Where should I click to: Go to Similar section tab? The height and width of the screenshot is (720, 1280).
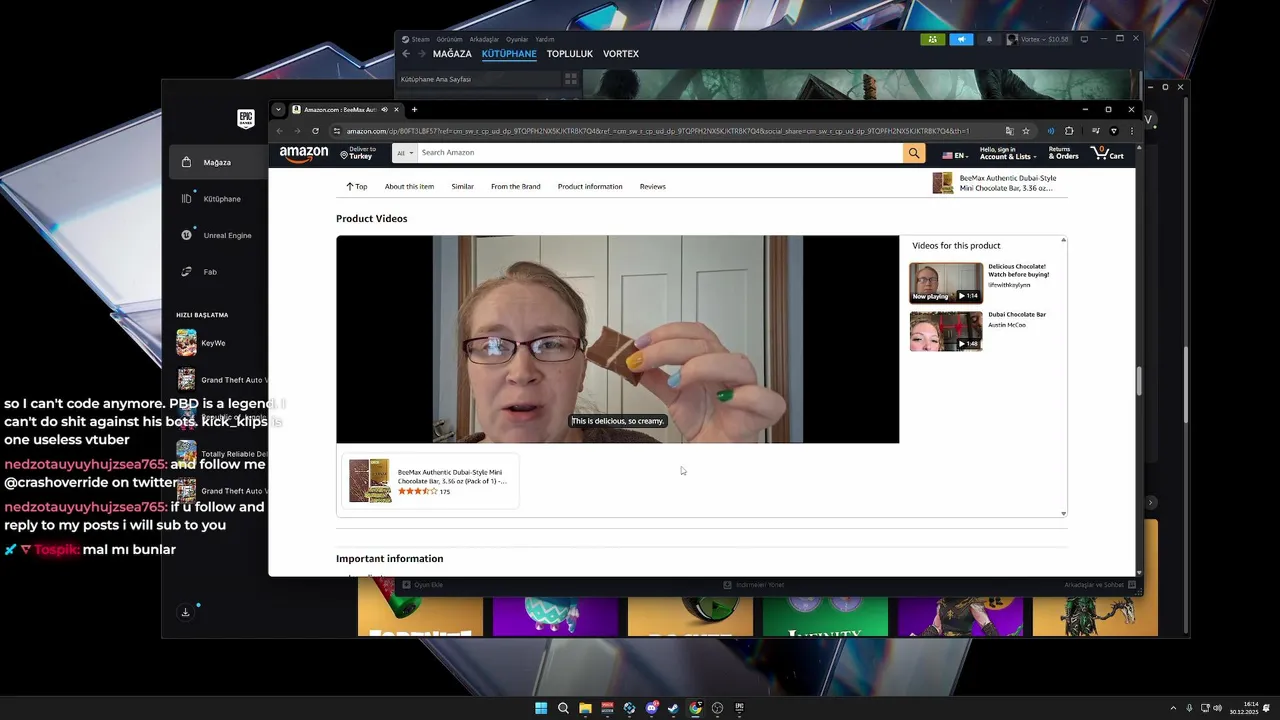462,187
